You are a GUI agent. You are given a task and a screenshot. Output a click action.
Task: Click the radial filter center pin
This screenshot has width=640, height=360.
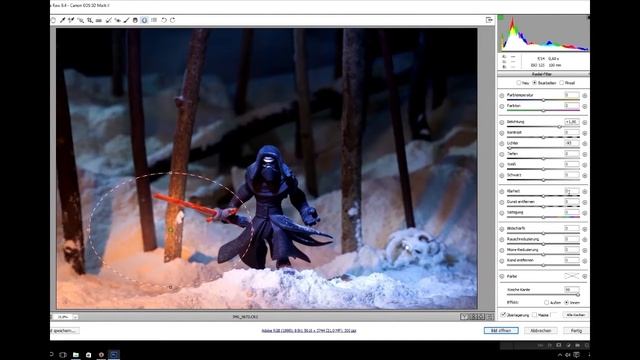coord(171,230)
